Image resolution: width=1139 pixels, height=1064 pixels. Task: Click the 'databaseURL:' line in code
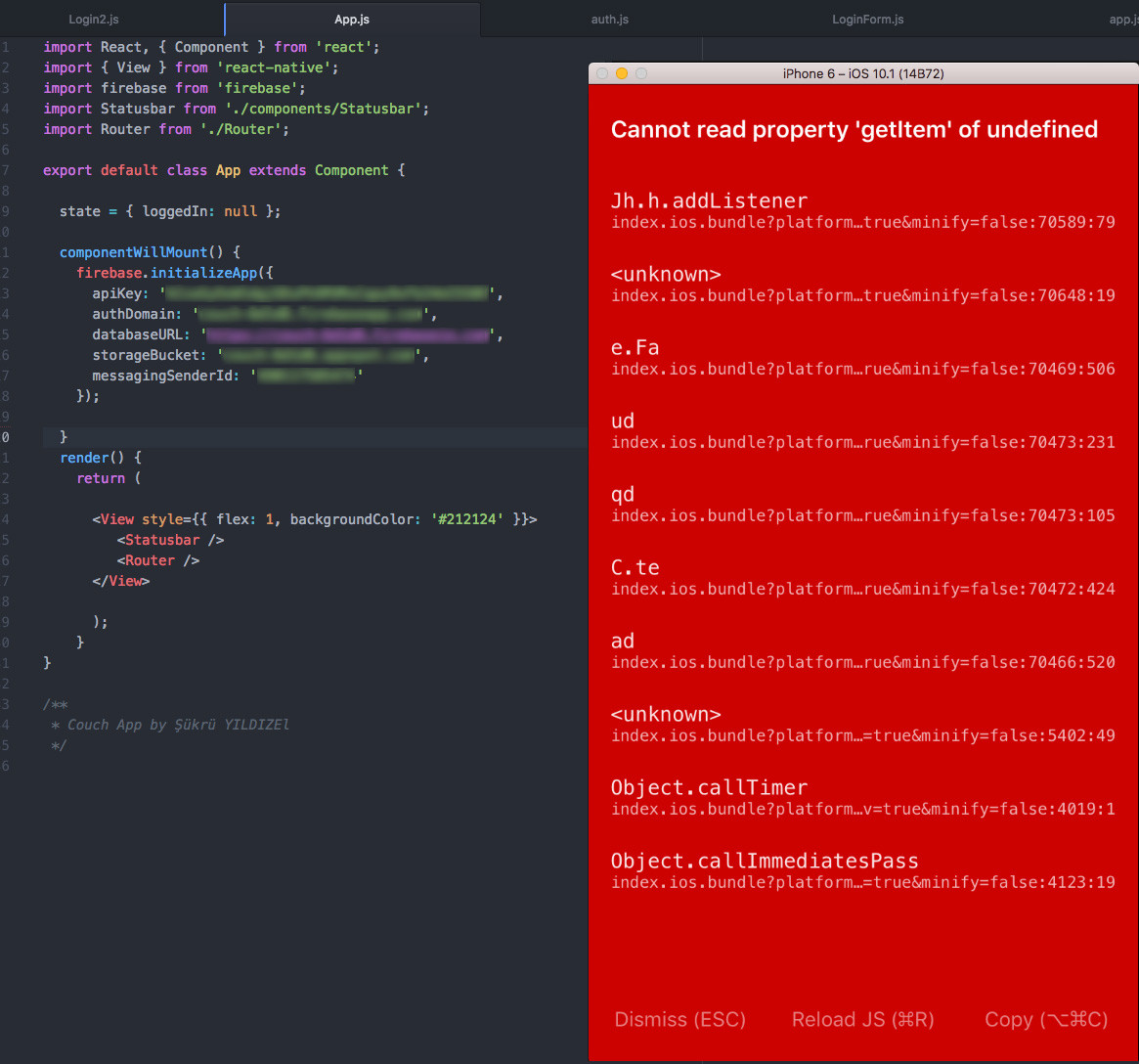(x=298, y=334)
